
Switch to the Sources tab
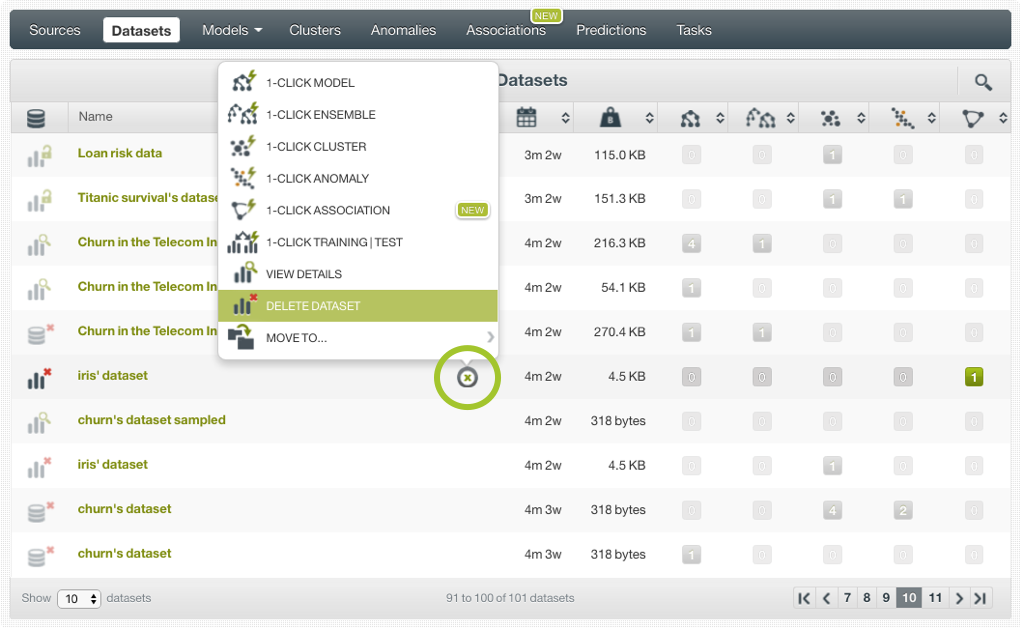[55, 30]
